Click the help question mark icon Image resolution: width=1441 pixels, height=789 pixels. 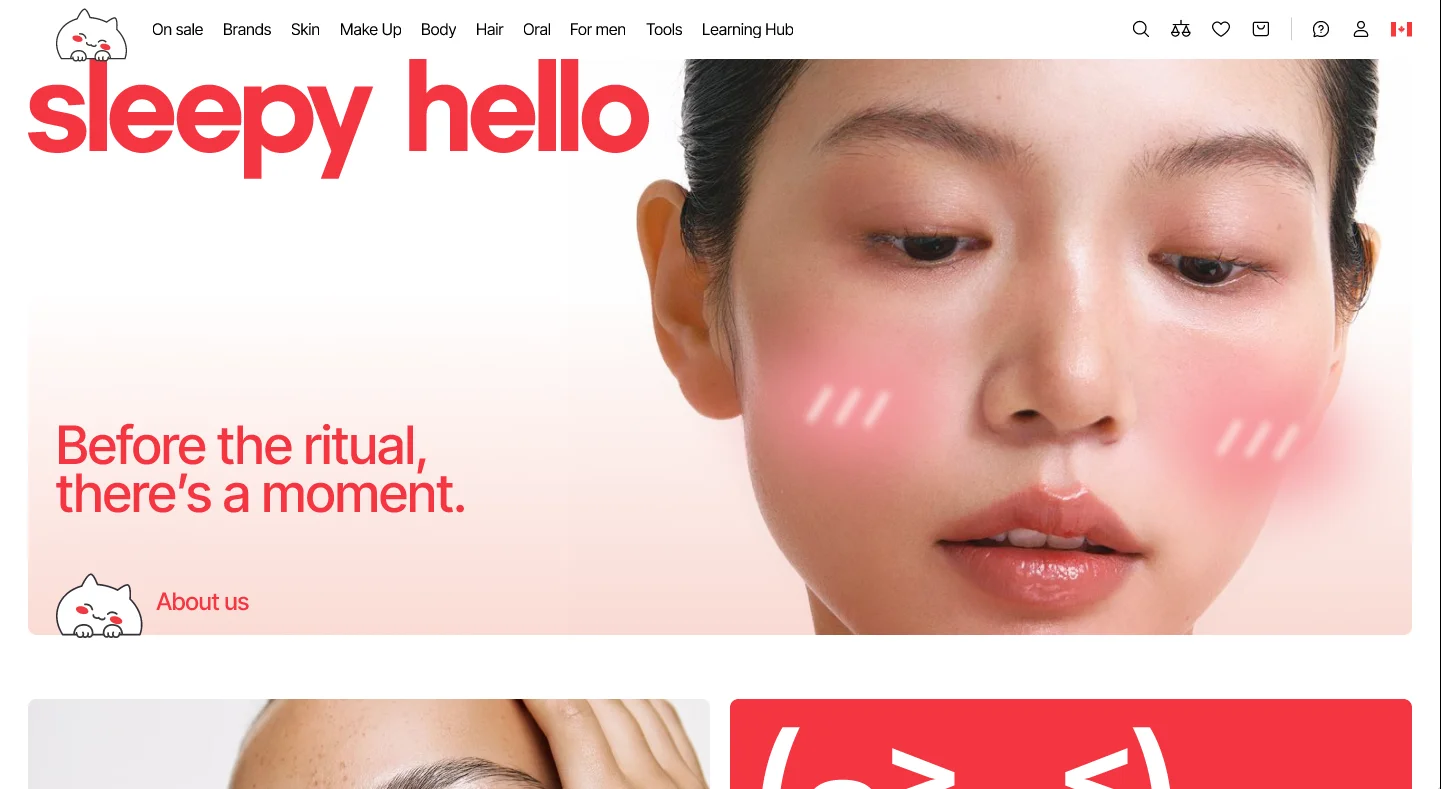(1321, 29)
